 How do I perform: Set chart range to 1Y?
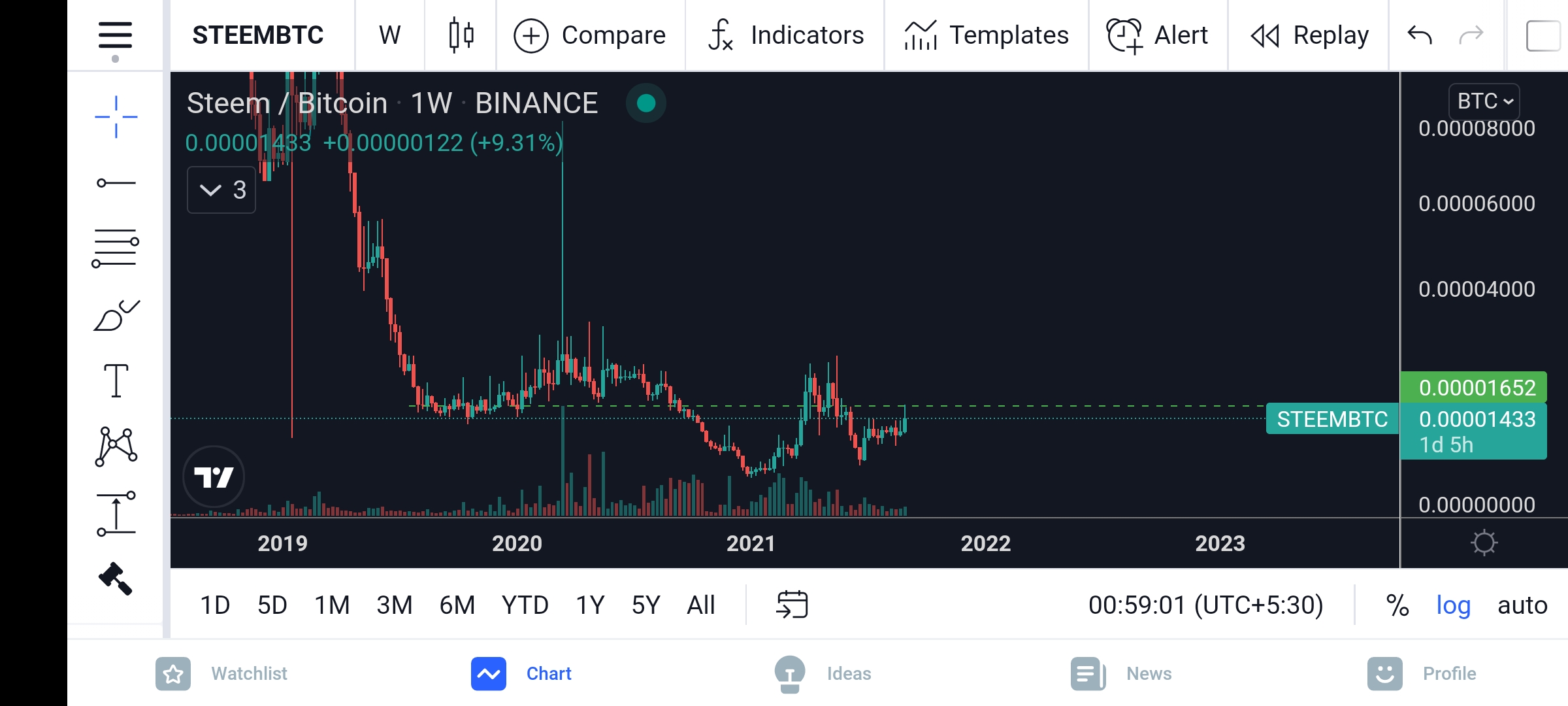point(589,605)
